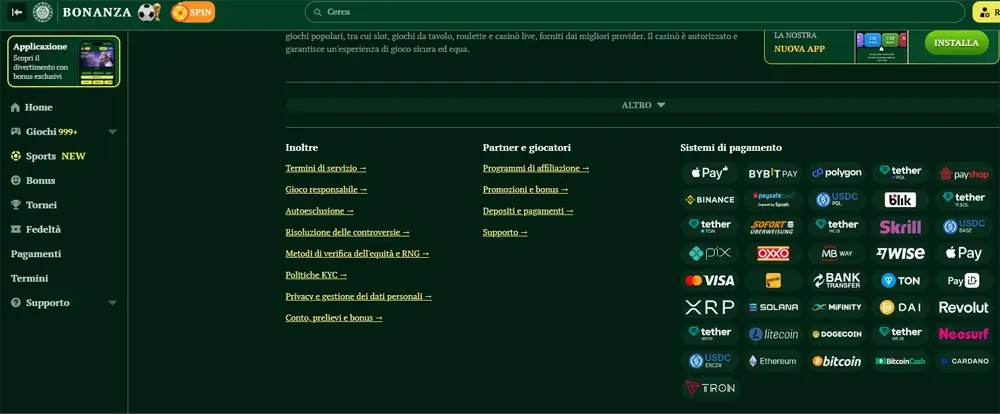Select the Blik payment logo
This screenshot has width=1000, height=414.
901,200
